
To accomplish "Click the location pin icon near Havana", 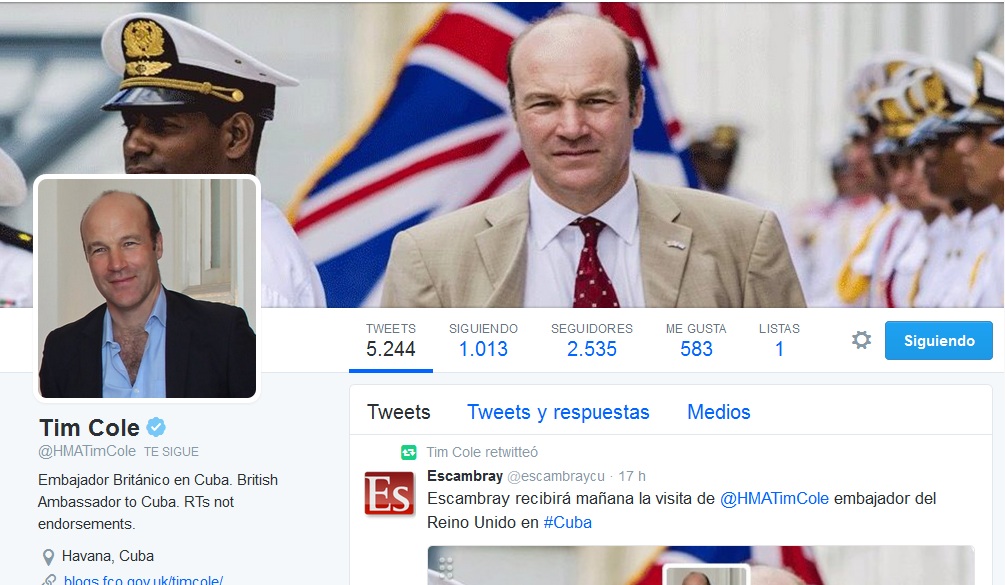I will click(x=48, y=556).
